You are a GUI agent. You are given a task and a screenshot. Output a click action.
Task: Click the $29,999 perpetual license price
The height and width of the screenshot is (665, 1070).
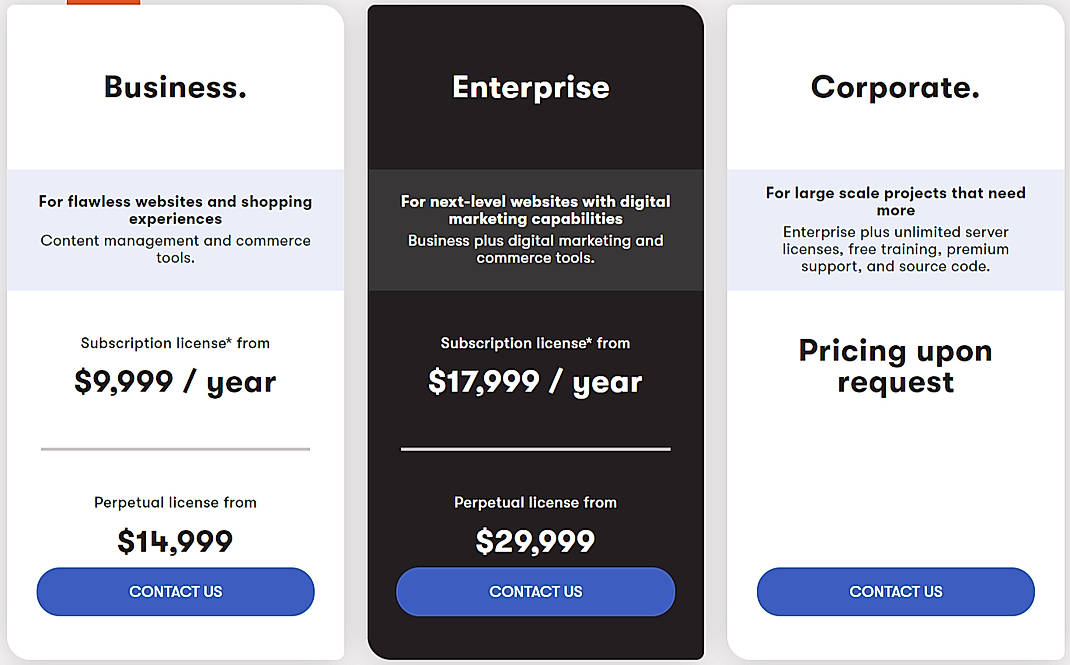[535, 541]
